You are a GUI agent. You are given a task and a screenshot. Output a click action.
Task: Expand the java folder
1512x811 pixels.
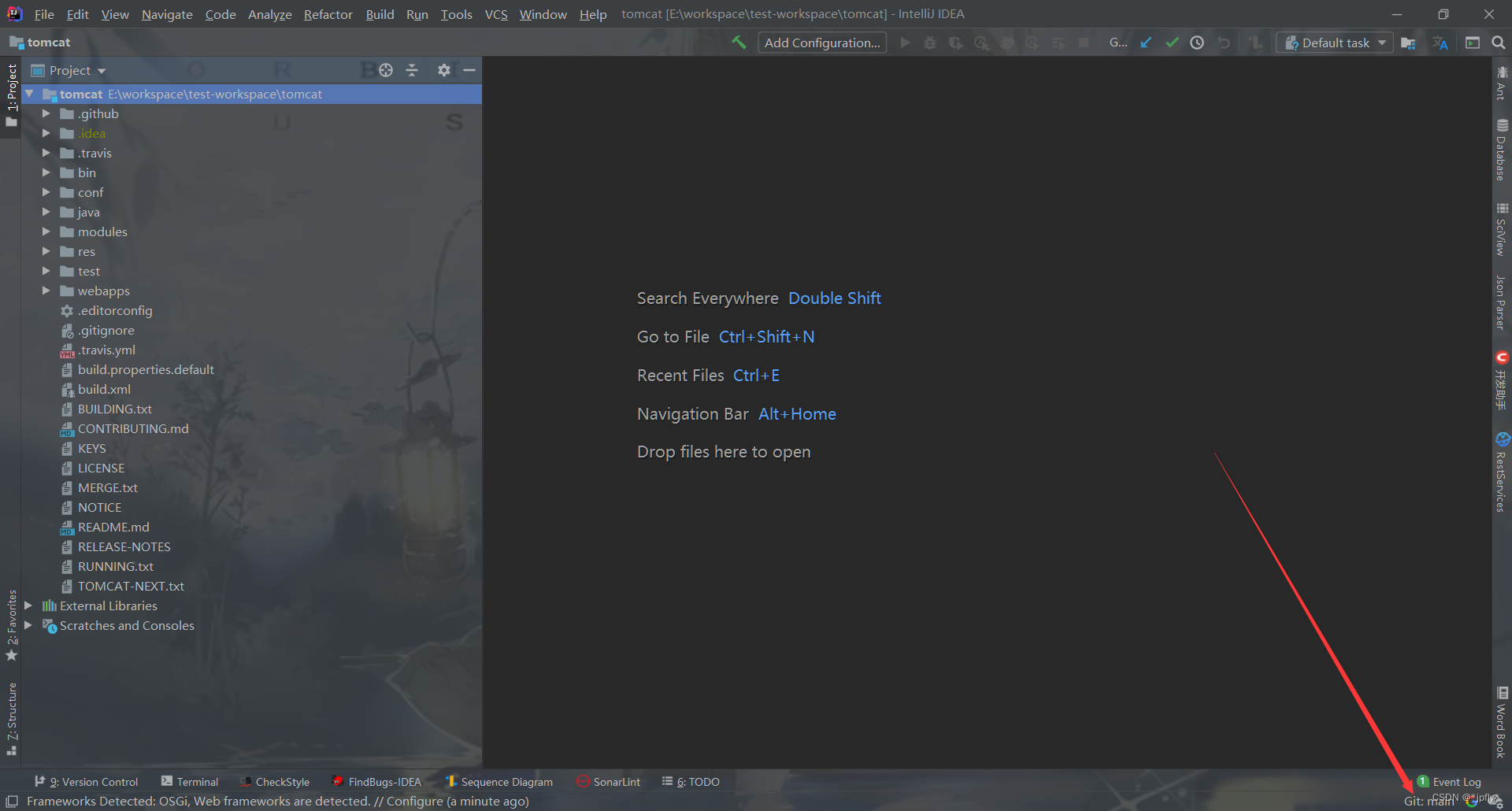(x=46, y=212)
